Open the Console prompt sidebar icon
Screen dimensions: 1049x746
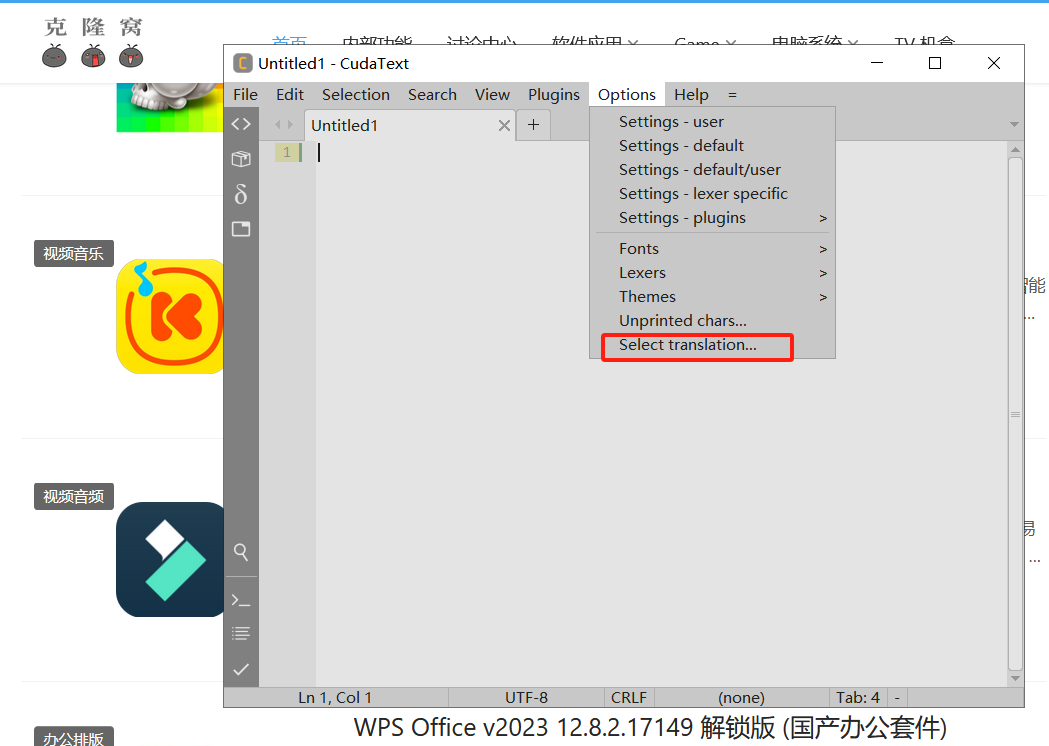[x=241, y=600]
